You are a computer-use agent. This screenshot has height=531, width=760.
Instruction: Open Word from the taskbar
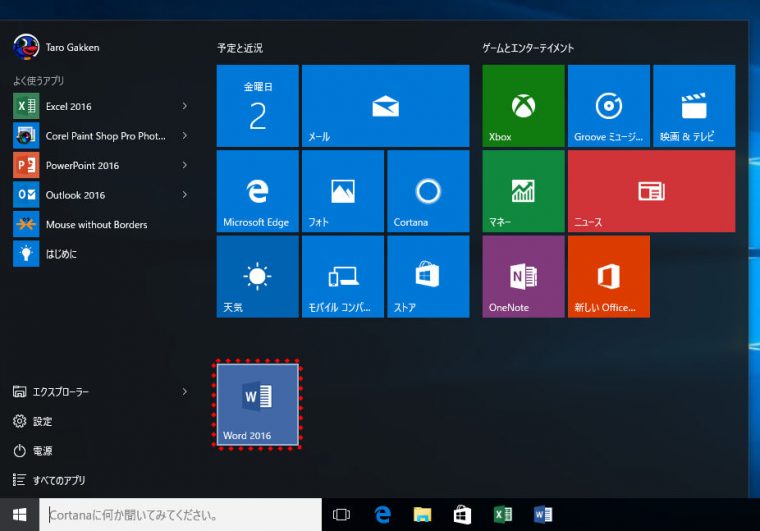click(x=543, y=515)
